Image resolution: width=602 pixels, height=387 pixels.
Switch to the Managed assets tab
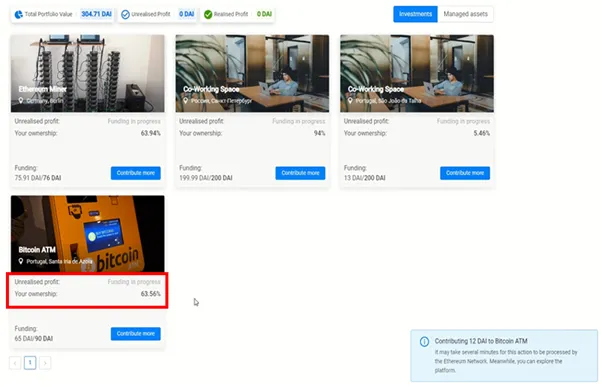465,14
